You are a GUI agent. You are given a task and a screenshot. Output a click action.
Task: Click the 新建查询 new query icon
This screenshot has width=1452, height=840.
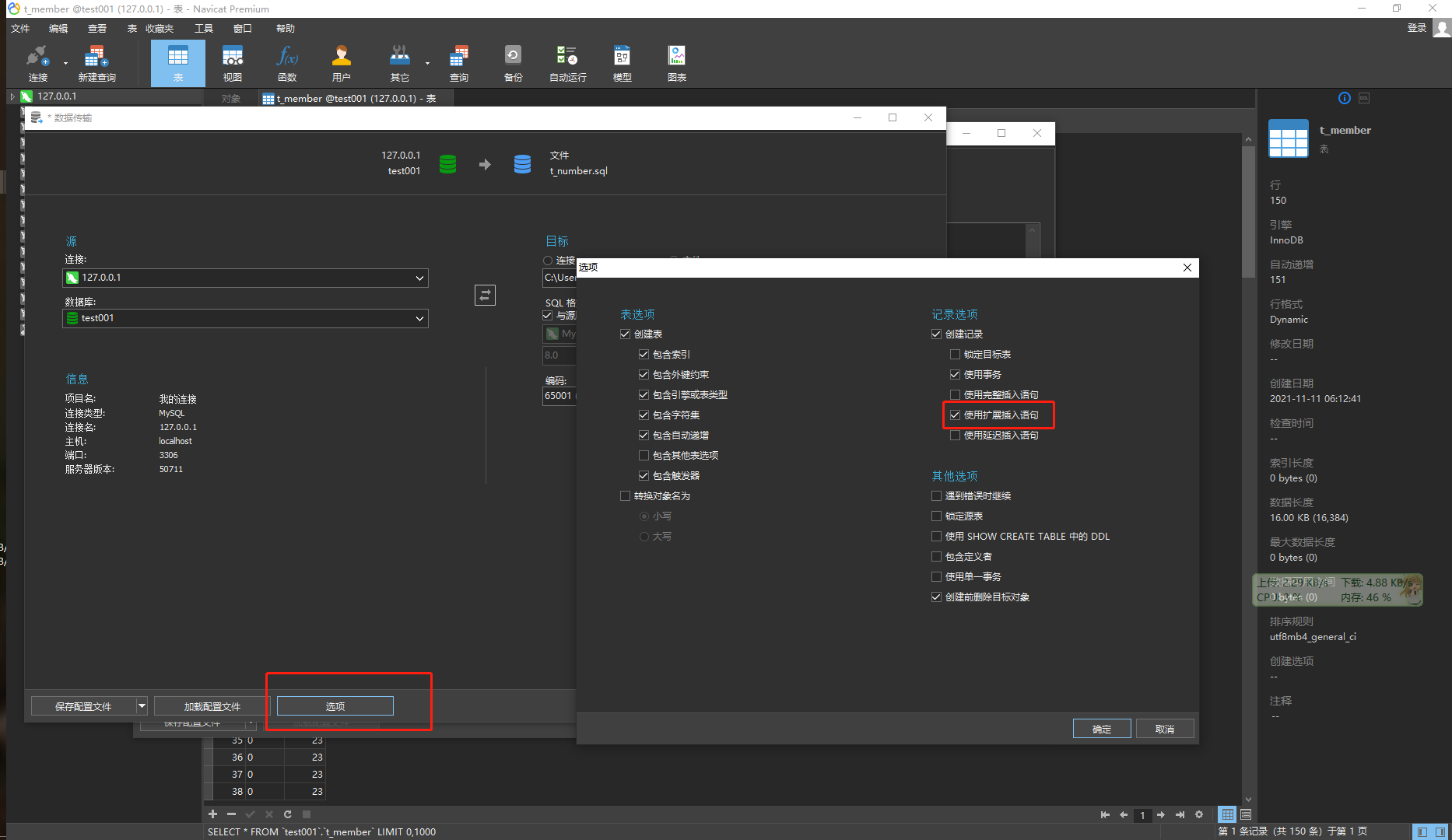pos(96,63)
